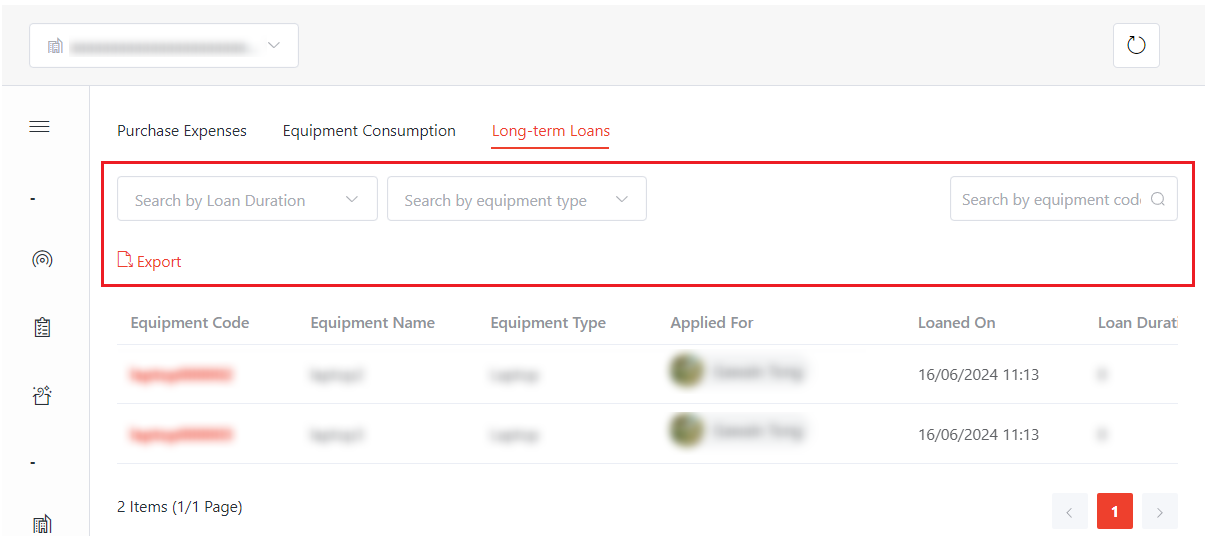The image size is (1209, 536).
Task: Open the clipboard checklist icon in sidebar
Action: [x=42, y=327]
